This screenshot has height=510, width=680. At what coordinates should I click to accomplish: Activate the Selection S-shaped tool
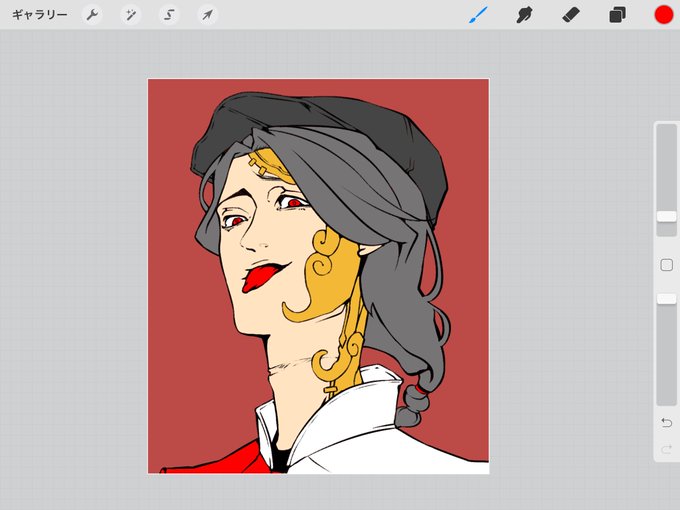pyautogui.click(x=169, y=15)
